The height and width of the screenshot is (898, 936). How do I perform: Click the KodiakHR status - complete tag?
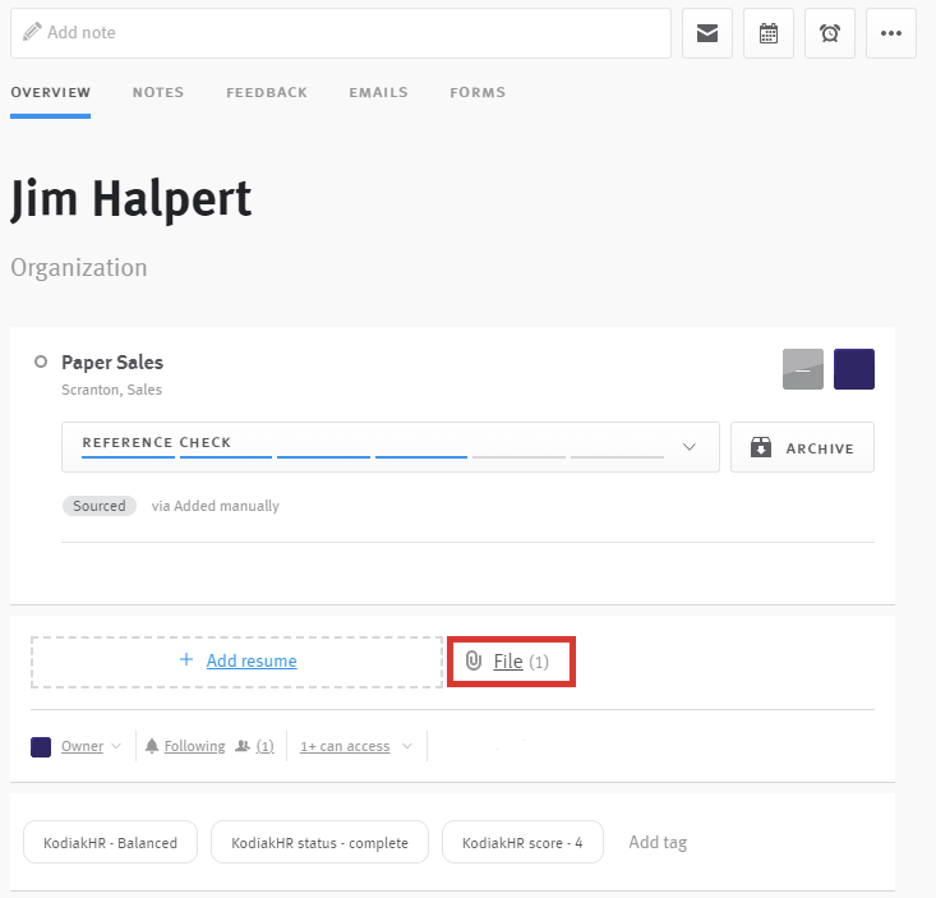320,842
